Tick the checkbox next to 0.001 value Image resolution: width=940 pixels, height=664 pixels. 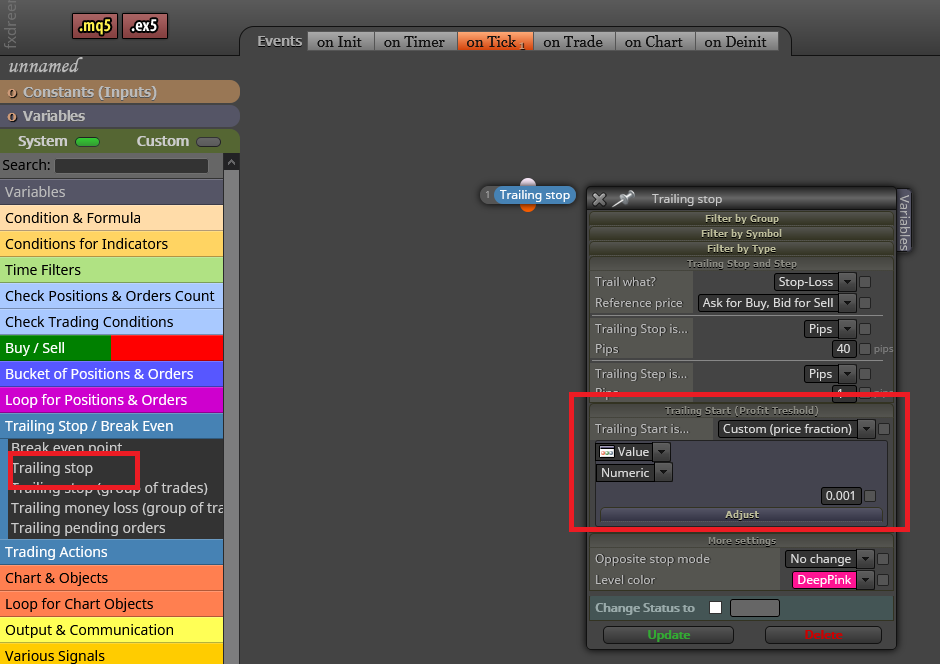tap(870, 496)
